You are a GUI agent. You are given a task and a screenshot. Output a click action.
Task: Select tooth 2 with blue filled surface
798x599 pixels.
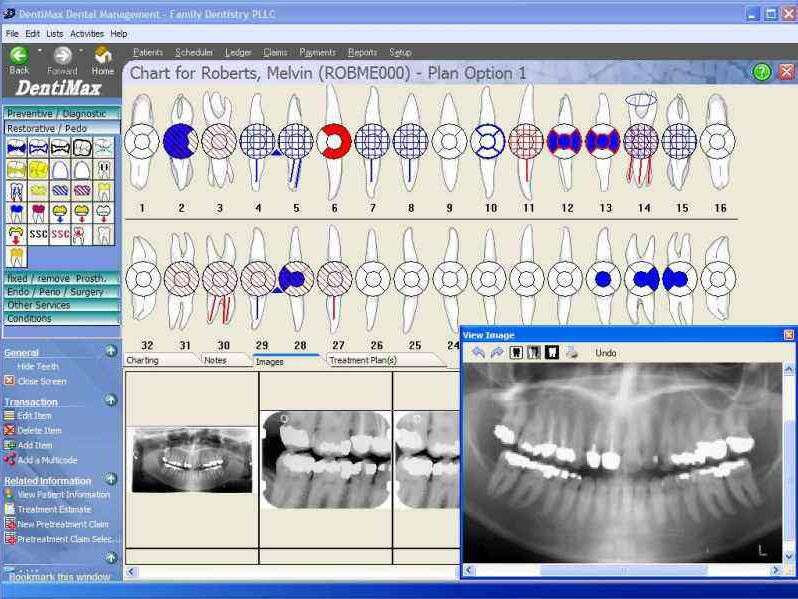[x=181, y=141]
